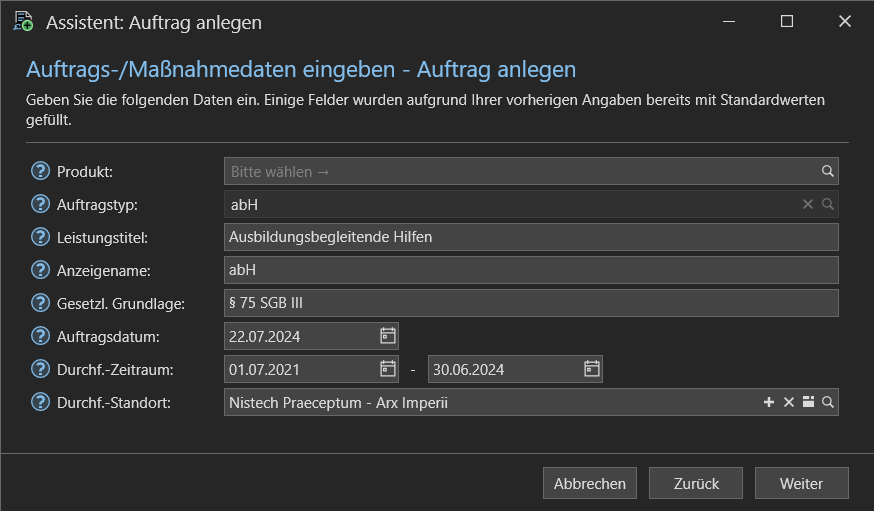Open calendar for Durchf.-Zeitraum start date

[387, 369]
